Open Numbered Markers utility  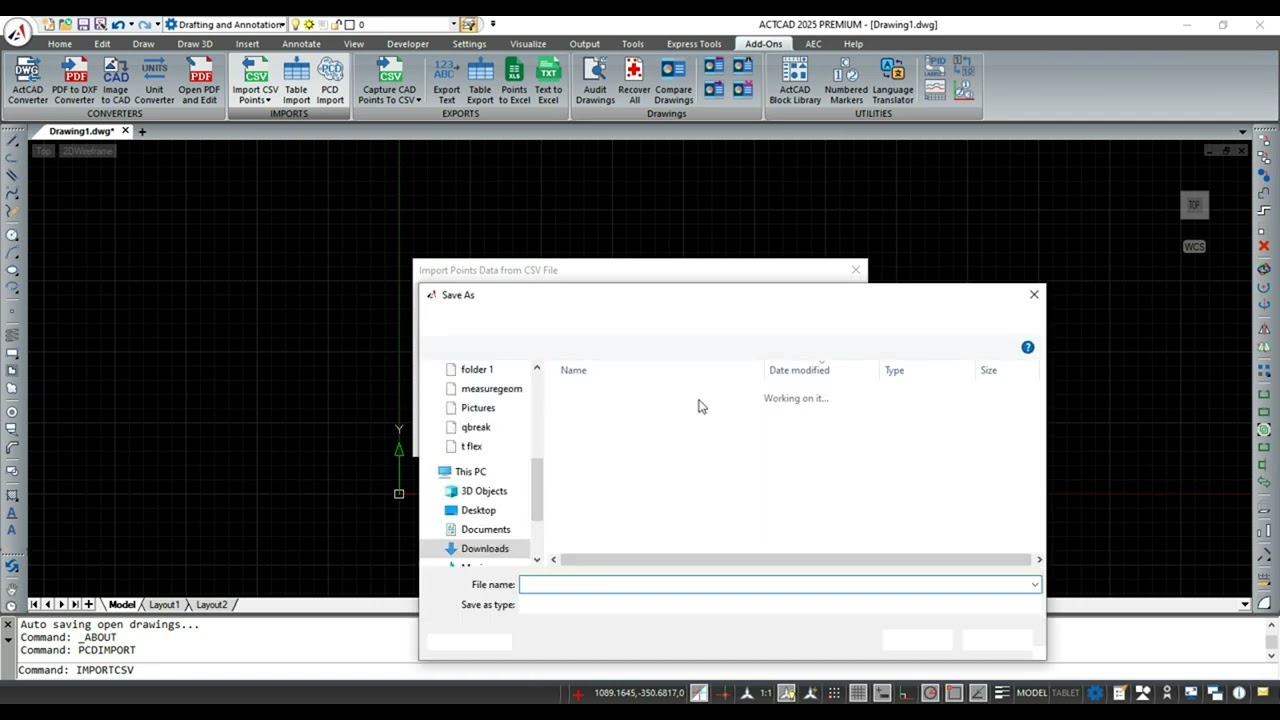(x=846, y=81)
